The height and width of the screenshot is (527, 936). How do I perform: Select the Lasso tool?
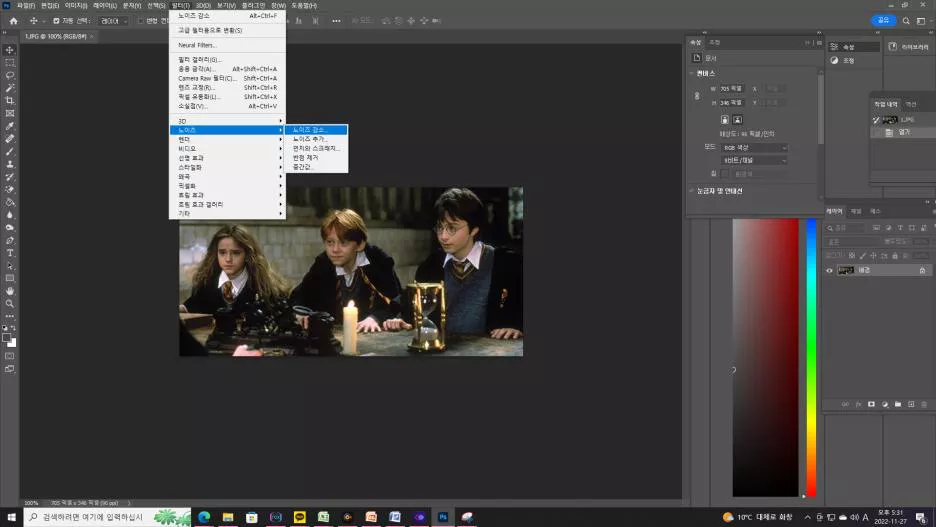click(10, 75)
